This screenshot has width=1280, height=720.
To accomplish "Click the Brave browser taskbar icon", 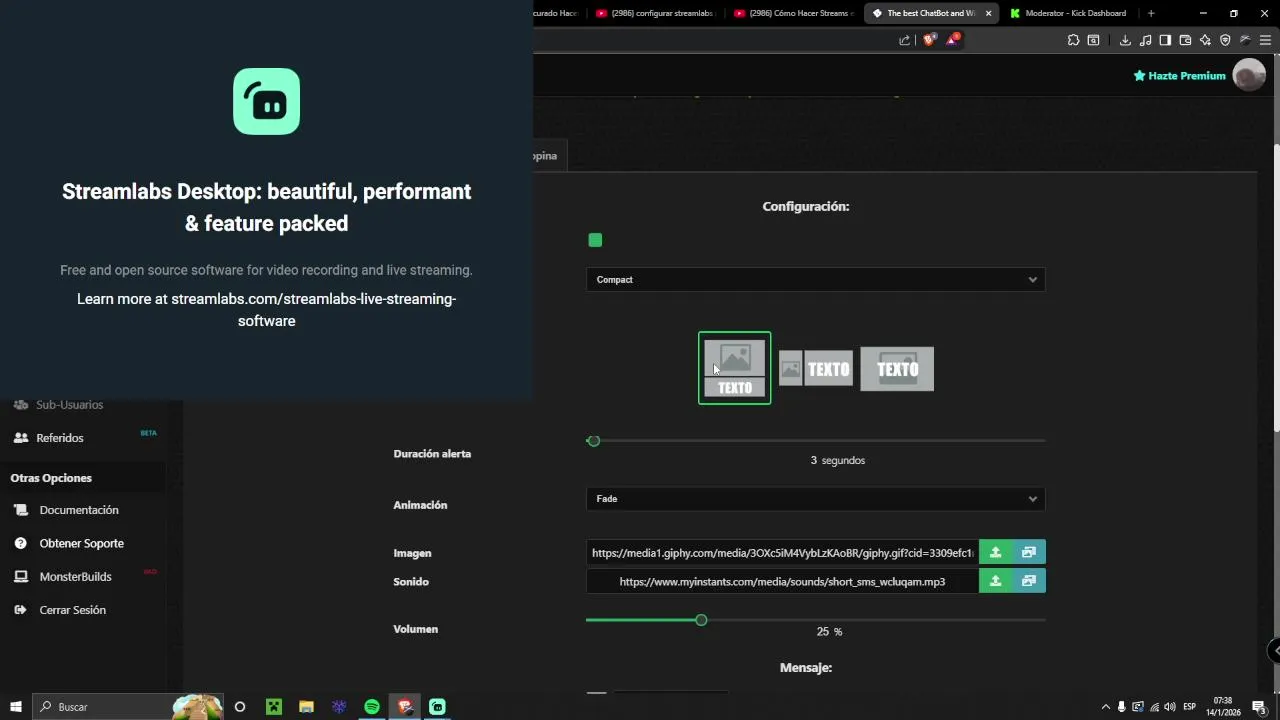I will point(404,707).
